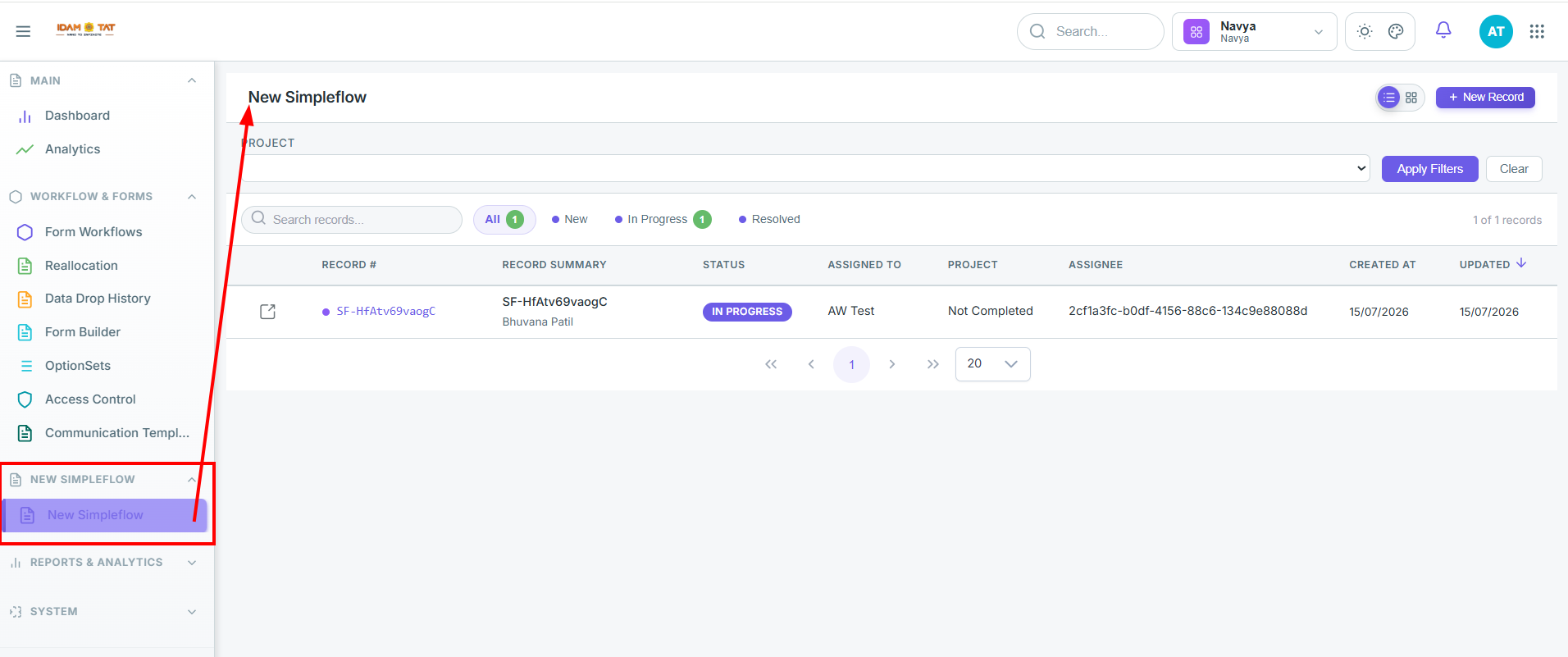1568x657 pixels.
Task: Click the IN PROGRESS status badge
Action: pyautogui.click(x=747, y=312)
